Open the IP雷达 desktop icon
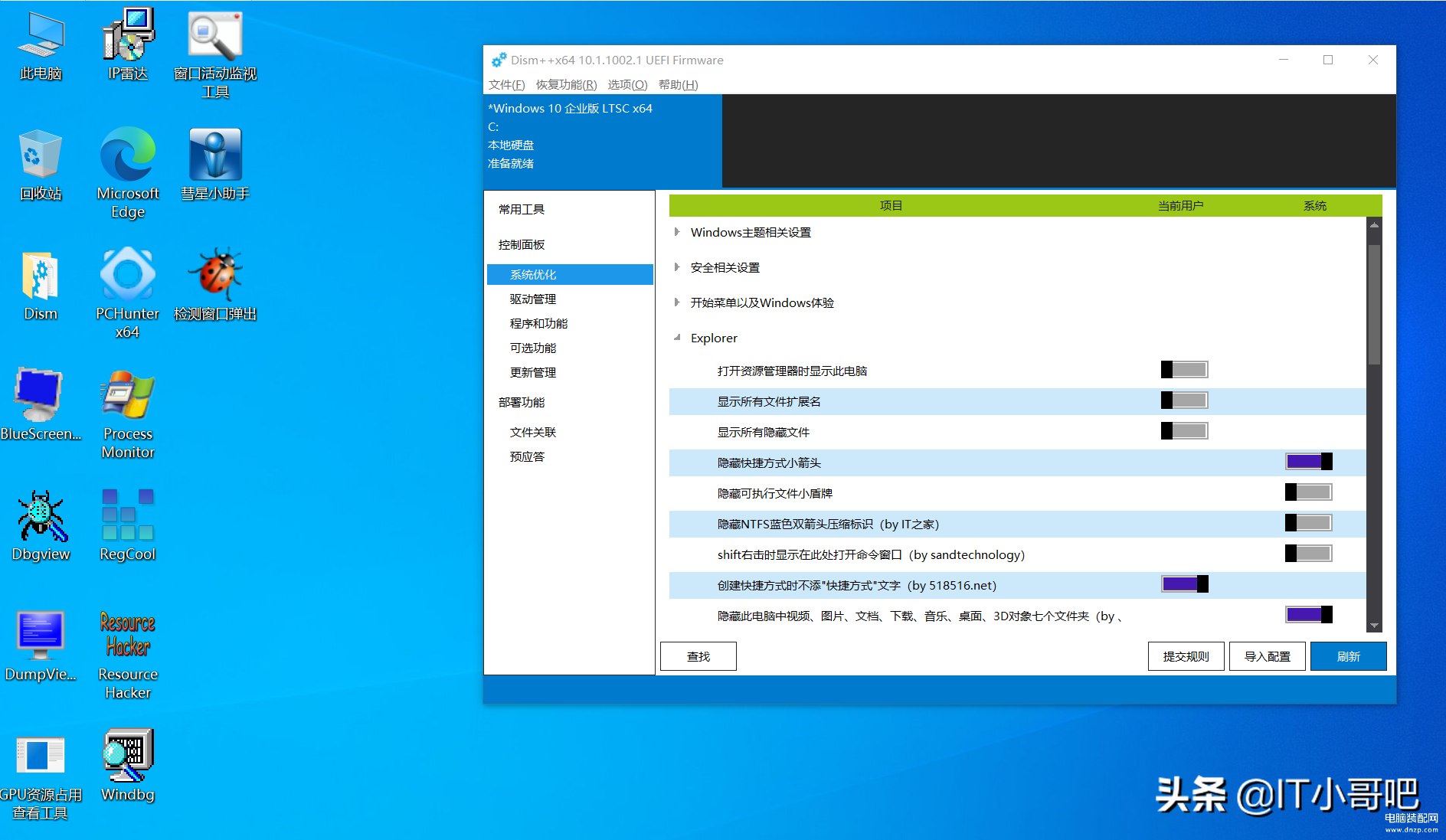The width and height of the screenshot is (1446, 840). [x=128, y=44]
